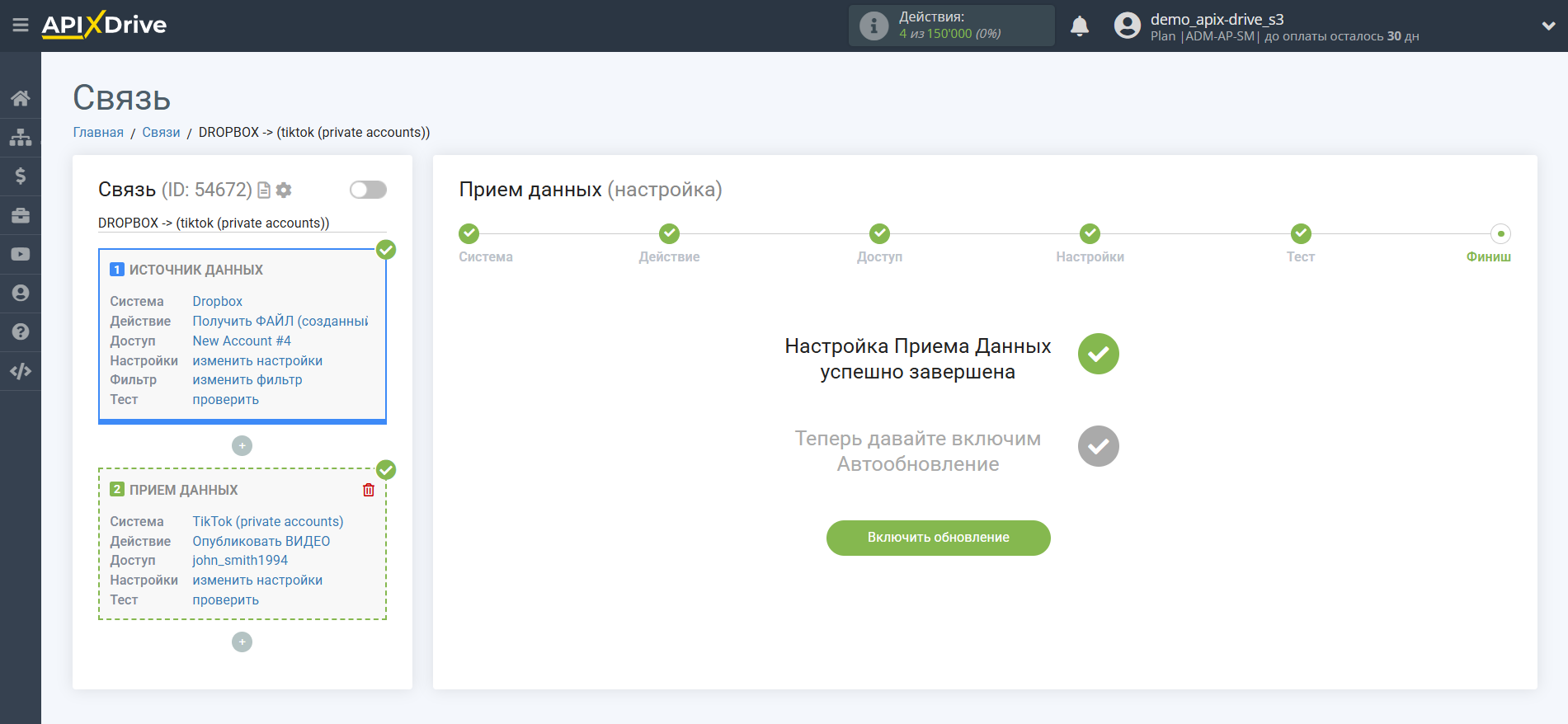
Task: Open the connections hierarchy sidebar icon
Action: (21, 137)
